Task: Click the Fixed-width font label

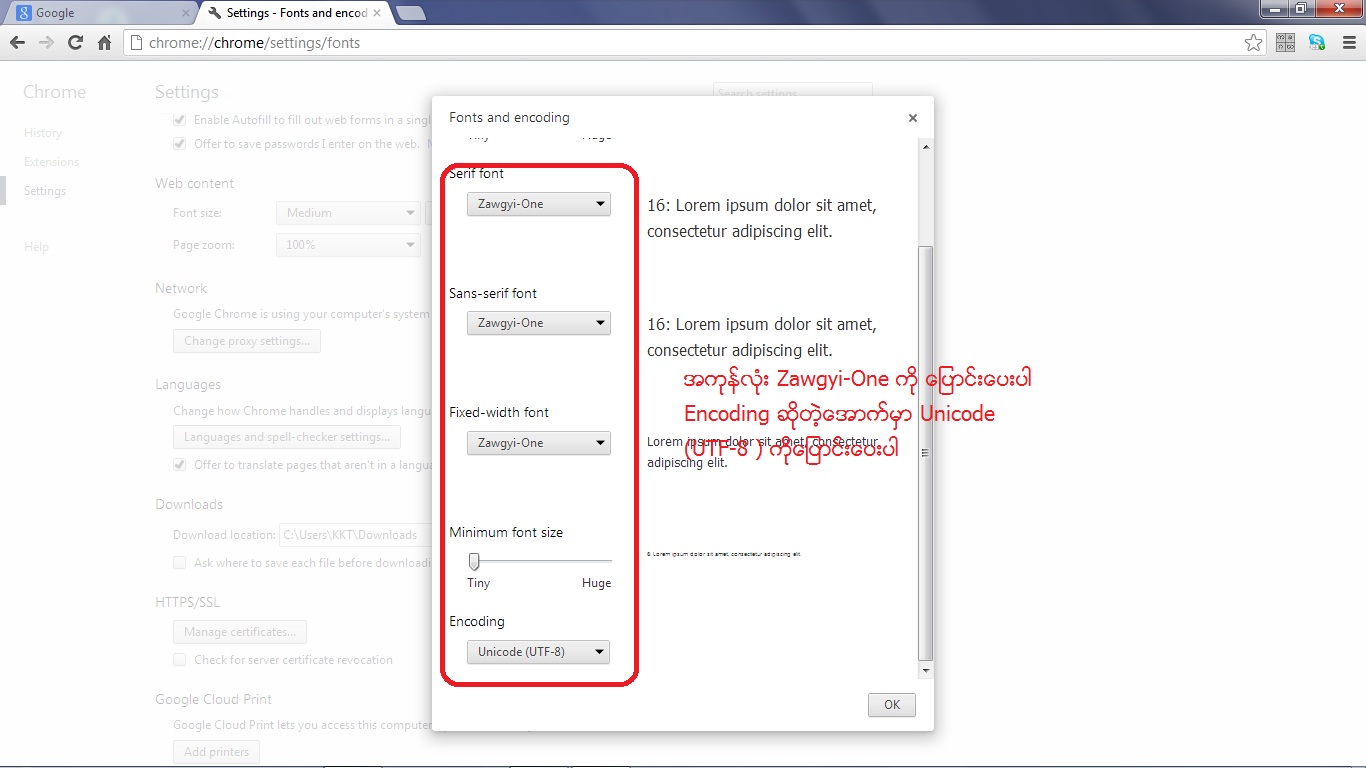Action: pyautogui.click(x=499, y=412)
